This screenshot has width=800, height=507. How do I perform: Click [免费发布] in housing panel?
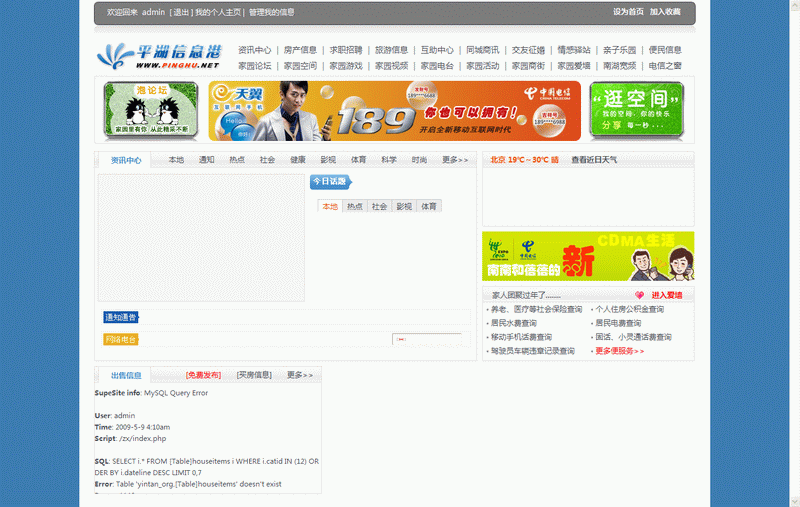click(203, 375)
